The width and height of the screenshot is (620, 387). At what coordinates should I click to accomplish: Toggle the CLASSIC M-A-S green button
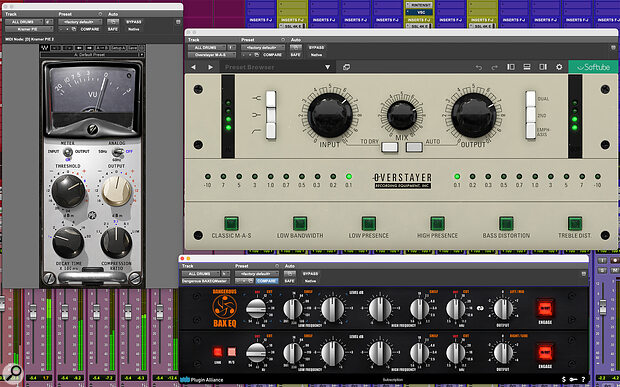231,224
